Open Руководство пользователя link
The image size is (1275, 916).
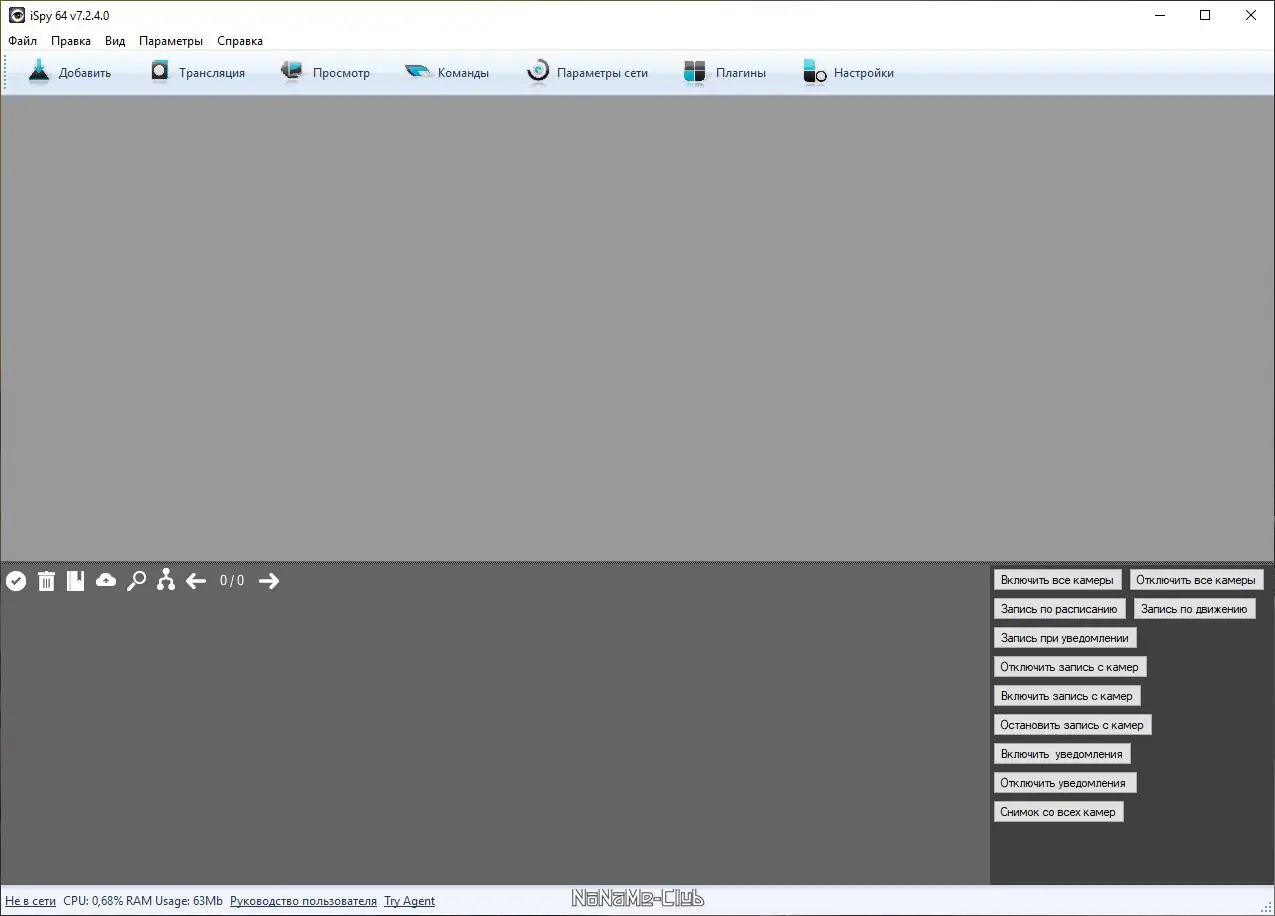pos(303,901)
